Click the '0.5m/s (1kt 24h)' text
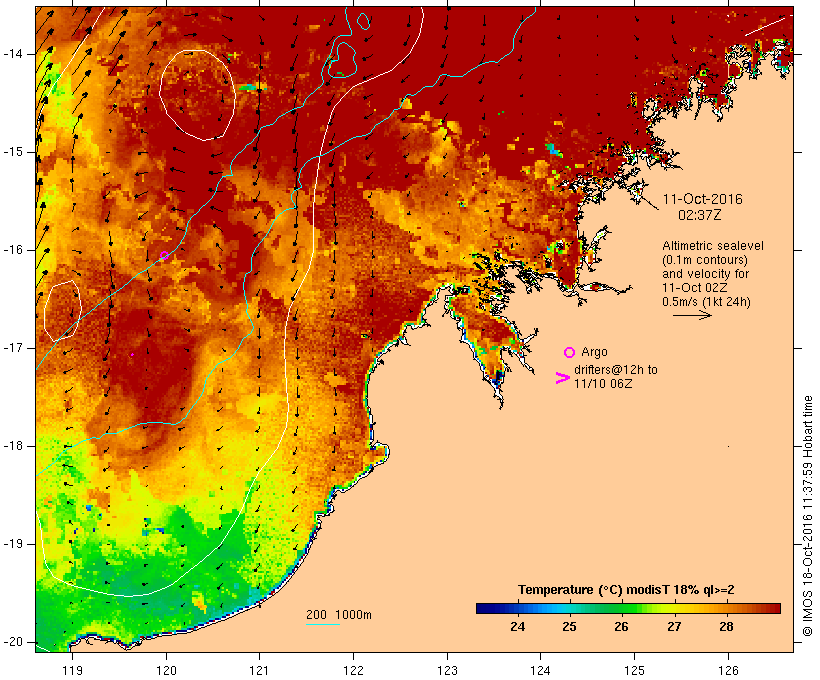 pos(706,302)
